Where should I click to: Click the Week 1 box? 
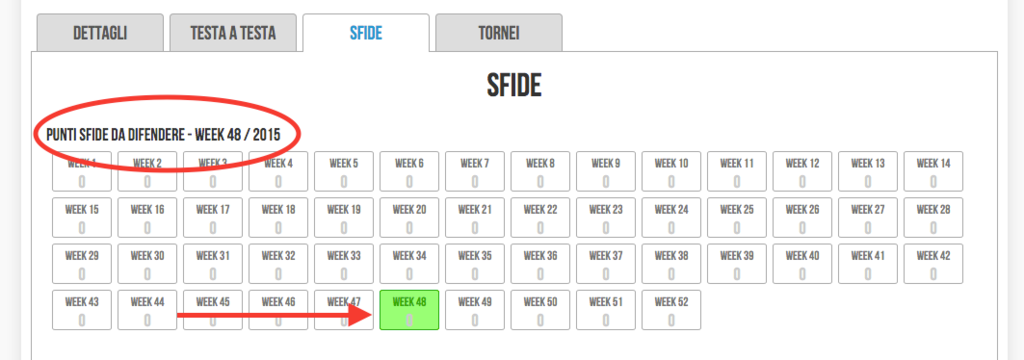click(82, 172)
